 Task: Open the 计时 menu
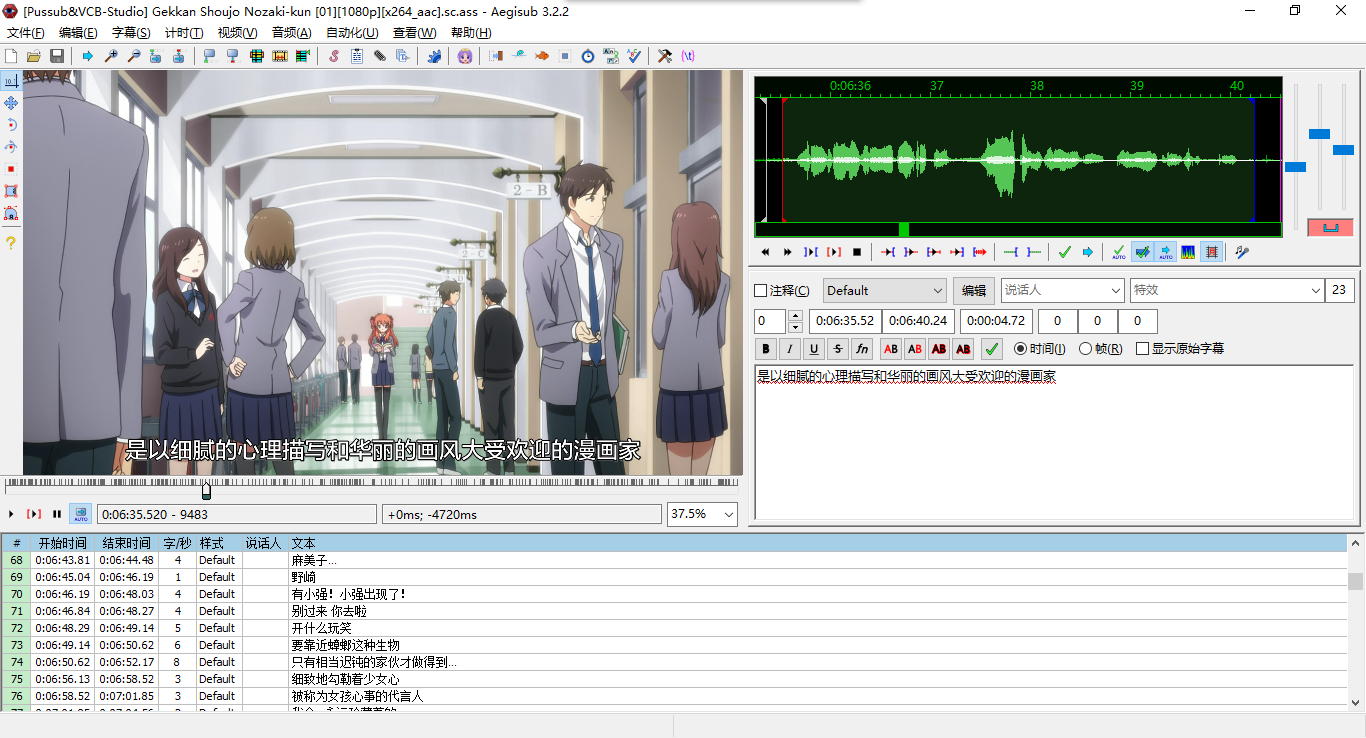point(184,33)
